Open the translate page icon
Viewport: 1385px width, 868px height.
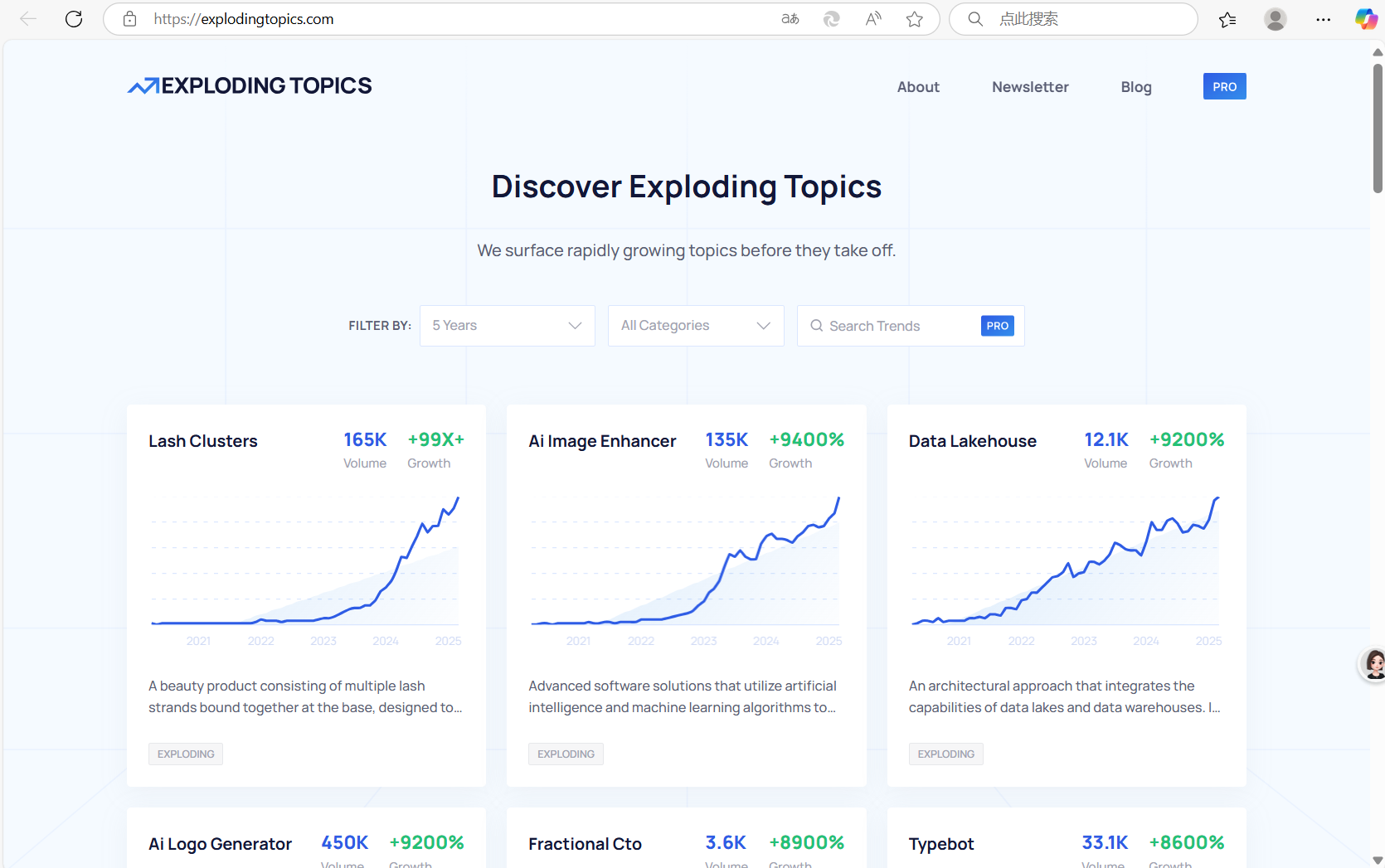click(790, 19)
